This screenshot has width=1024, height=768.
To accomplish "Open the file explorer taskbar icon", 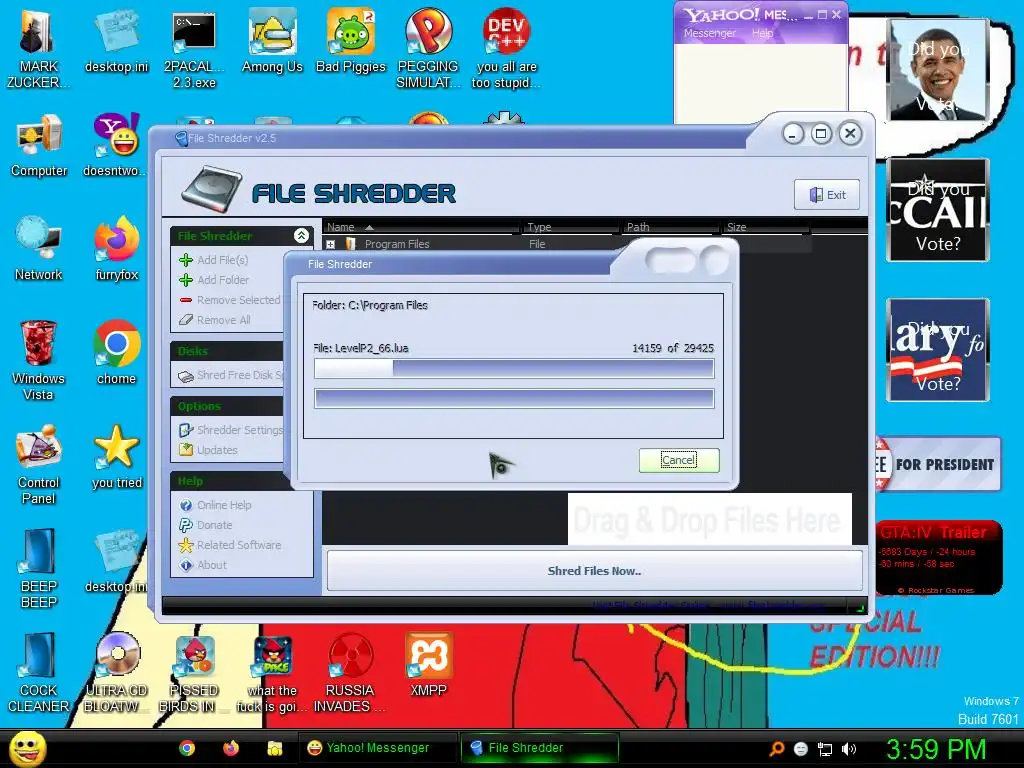I will 274,748.
